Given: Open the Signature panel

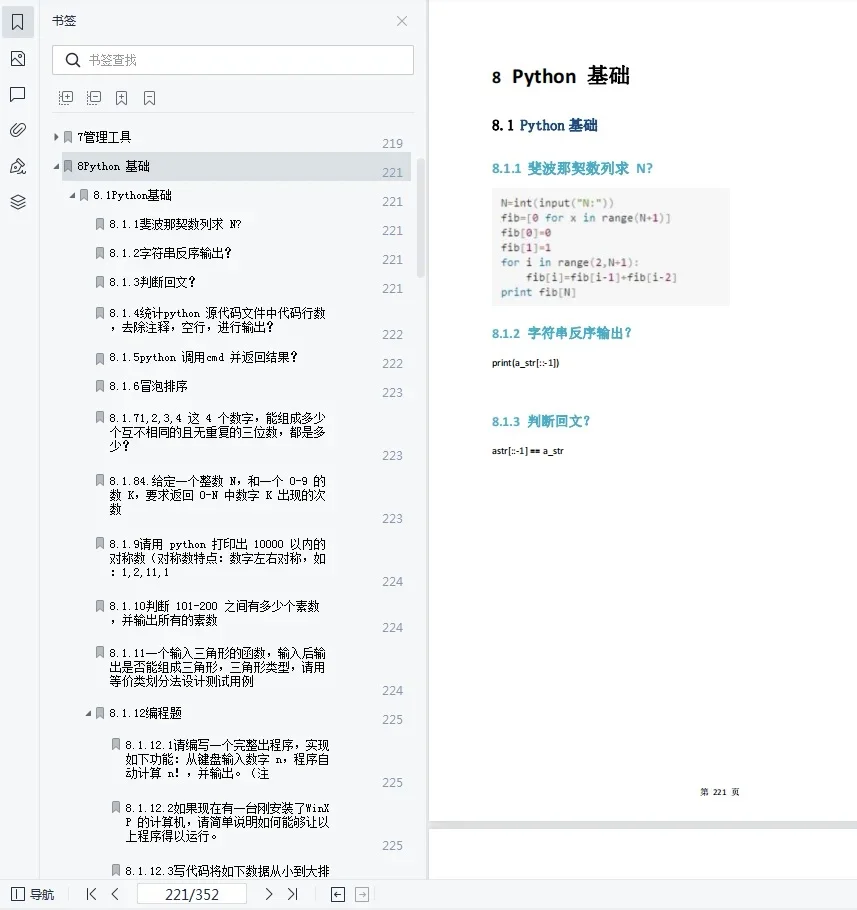Looking at the screenshot, I should (x=18, y=166).
